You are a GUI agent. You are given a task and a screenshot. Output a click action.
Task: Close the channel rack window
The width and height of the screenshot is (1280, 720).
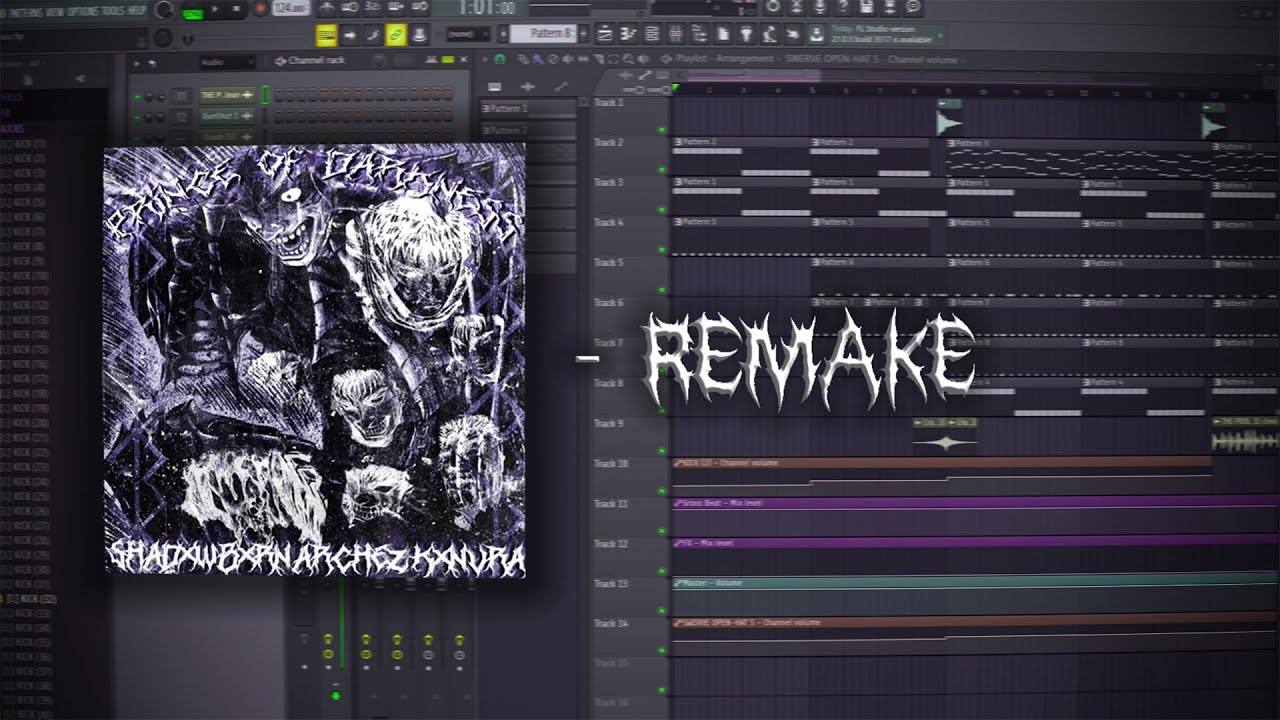tap(463, 59)
